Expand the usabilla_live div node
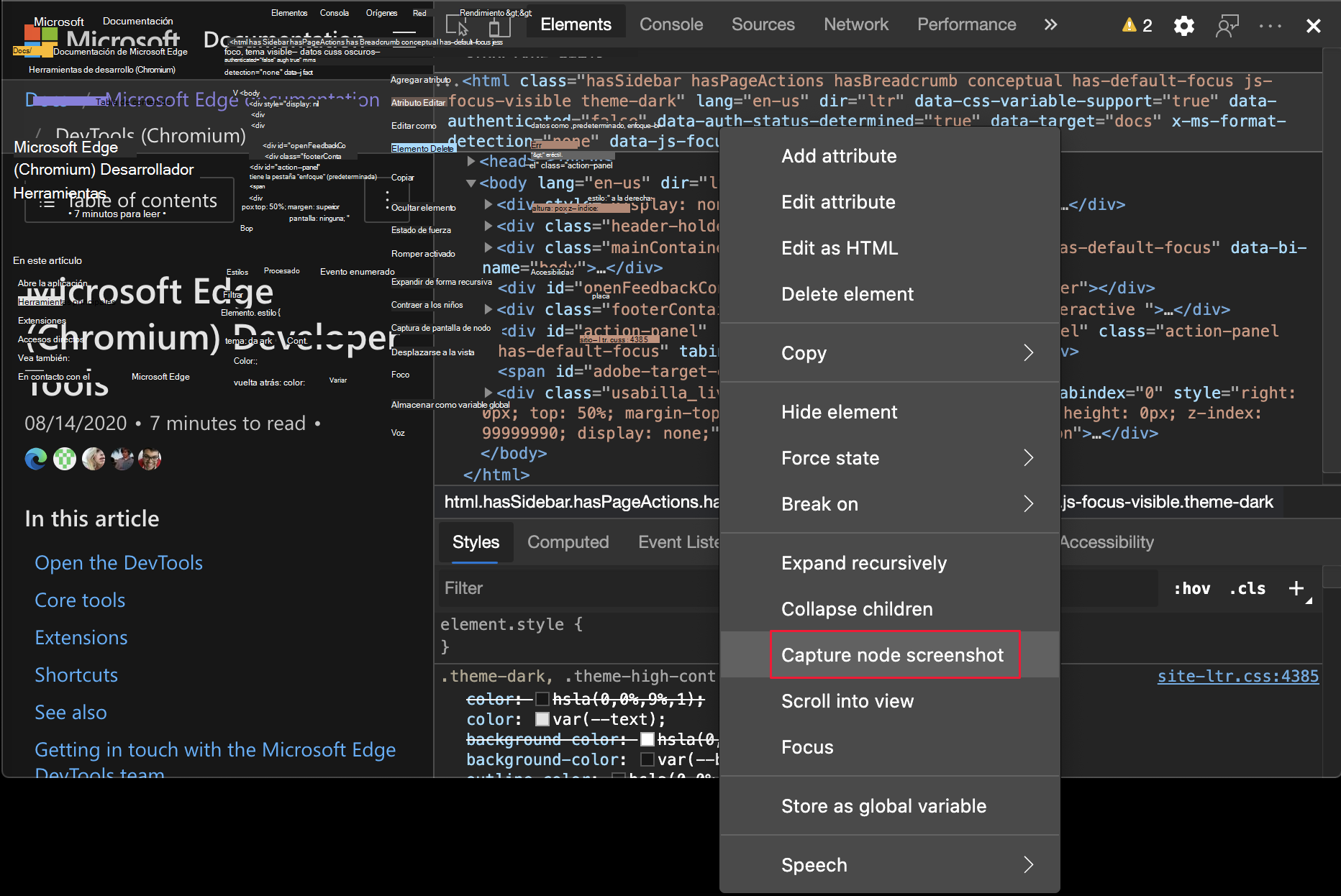The width and height of the screenshot is (1341, 896). (488, 393)
